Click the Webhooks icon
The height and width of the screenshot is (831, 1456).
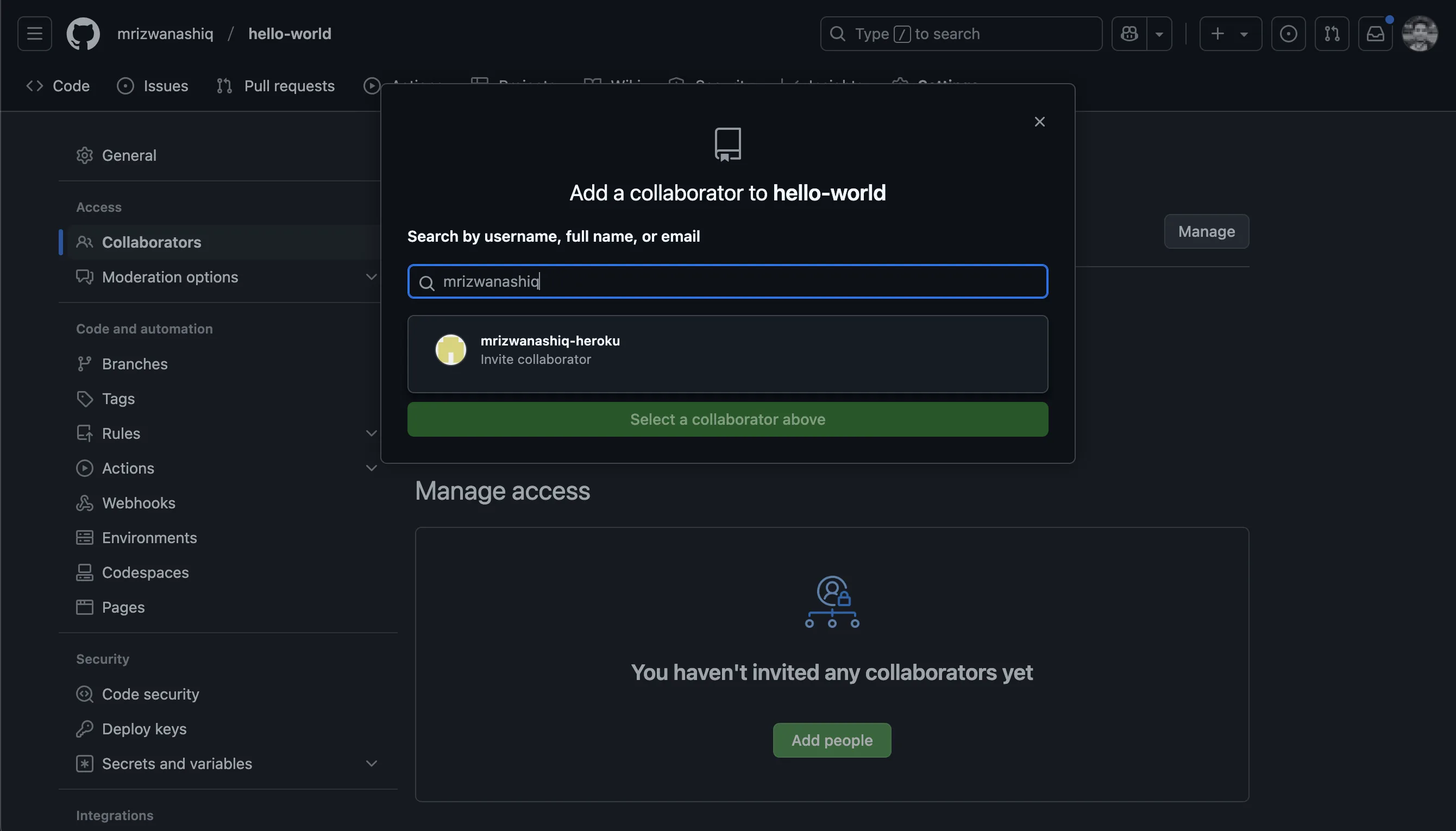coord(84,503)
